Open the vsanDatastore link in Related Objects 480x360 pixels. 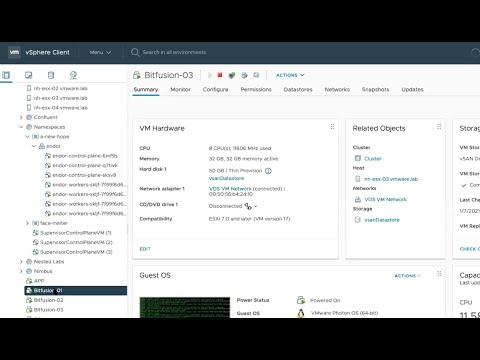[x=382, y=220]
